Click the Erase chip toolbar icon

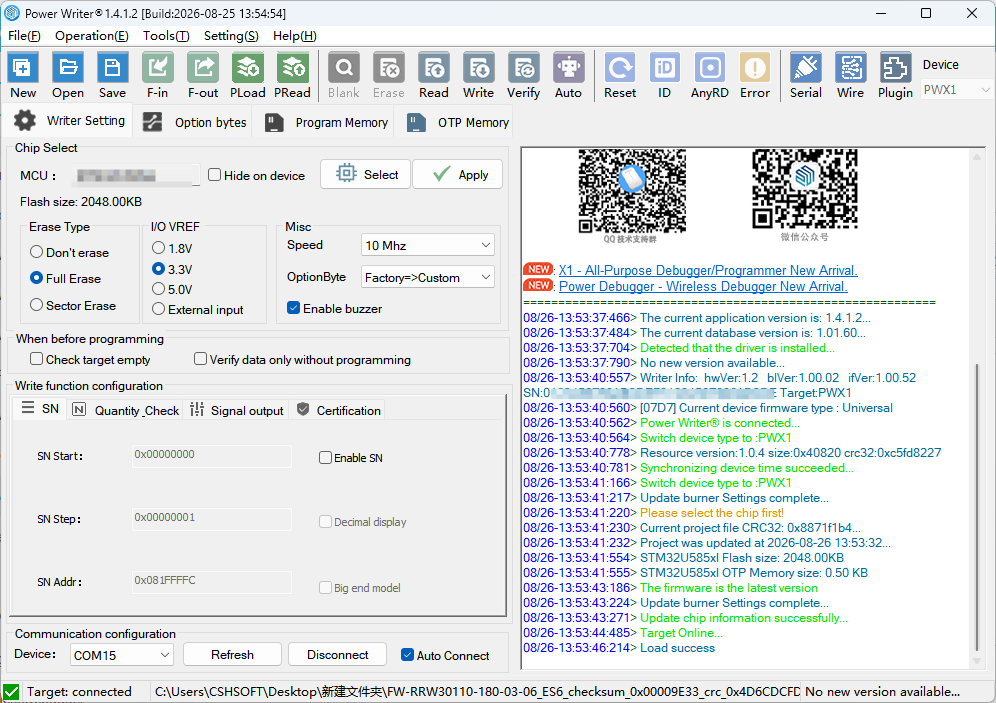389,75
